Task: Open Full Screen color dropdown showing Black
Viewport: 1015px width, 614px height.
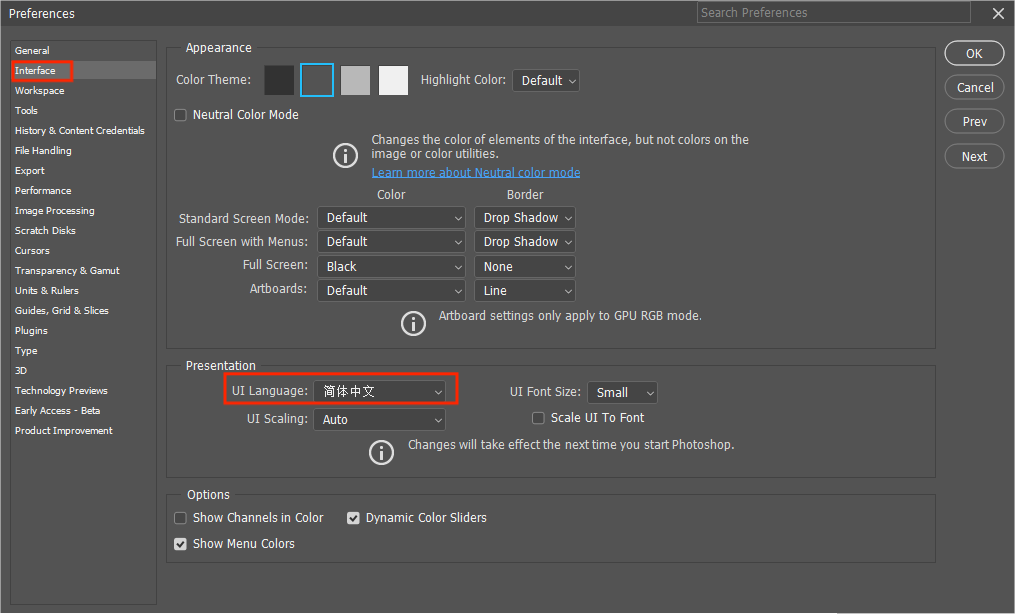Action: (391, 267)
